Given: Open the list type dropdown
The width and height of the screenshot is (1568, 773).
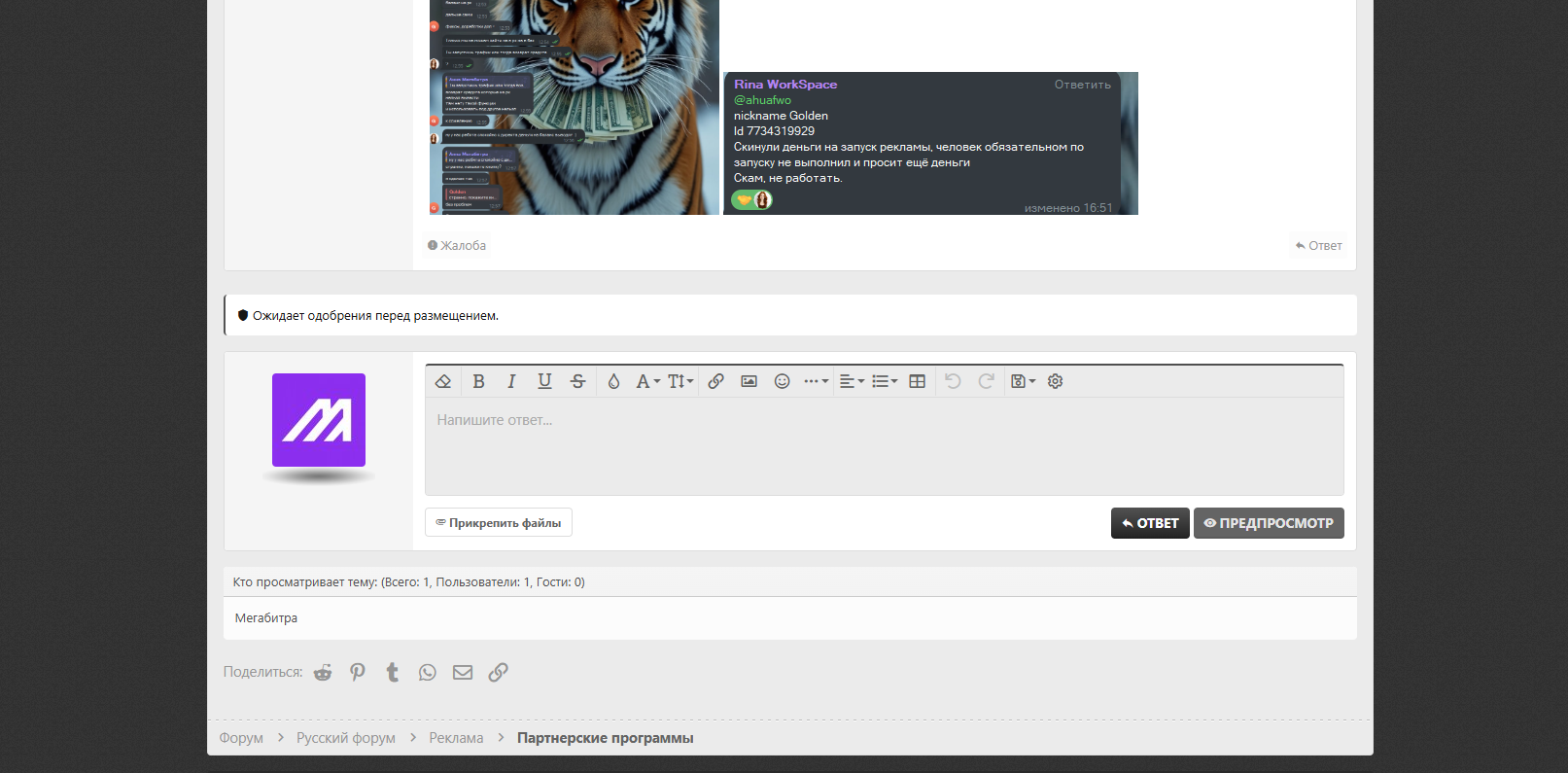Looking at the screenshot, I should [885, 381].
